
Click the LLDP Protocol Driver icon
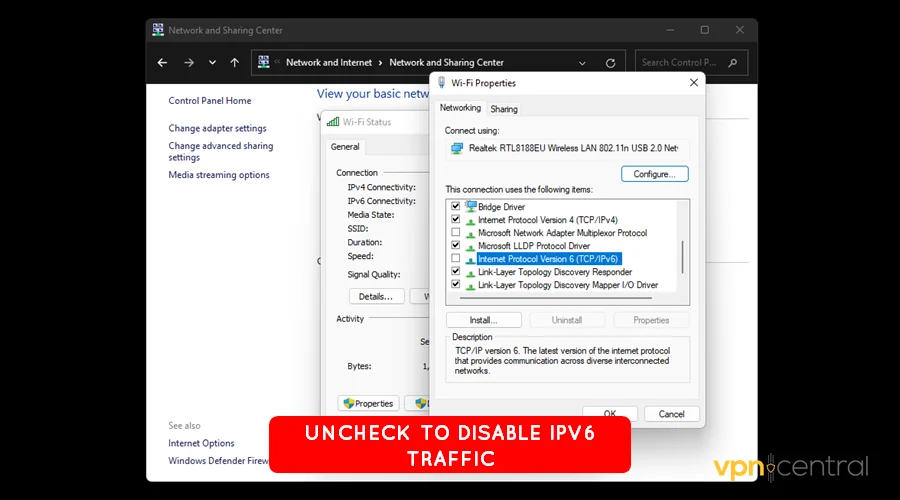pyautogui.click(x=471, y=246)
